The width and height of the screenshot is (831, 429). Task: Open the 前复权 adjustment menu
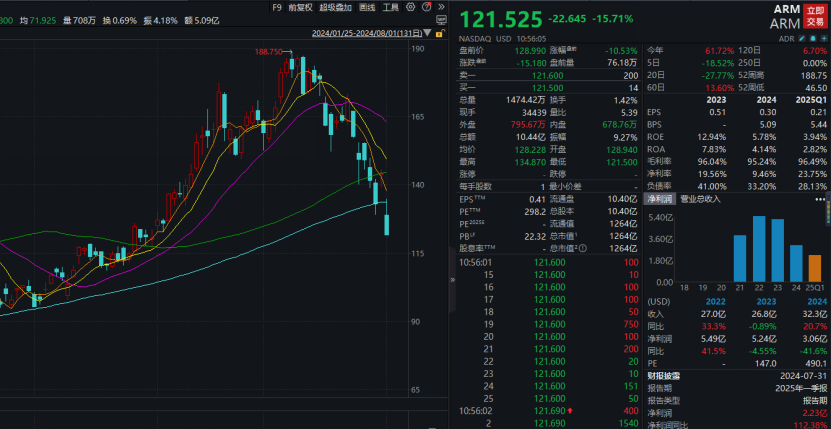pos(300,7)
